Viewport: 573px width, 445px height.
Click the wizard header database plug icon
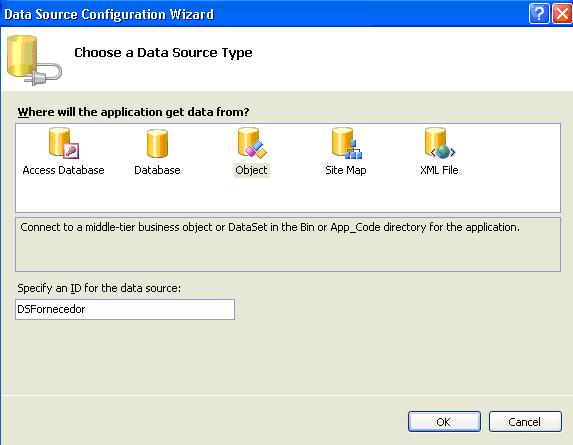(x=34, y=60)
